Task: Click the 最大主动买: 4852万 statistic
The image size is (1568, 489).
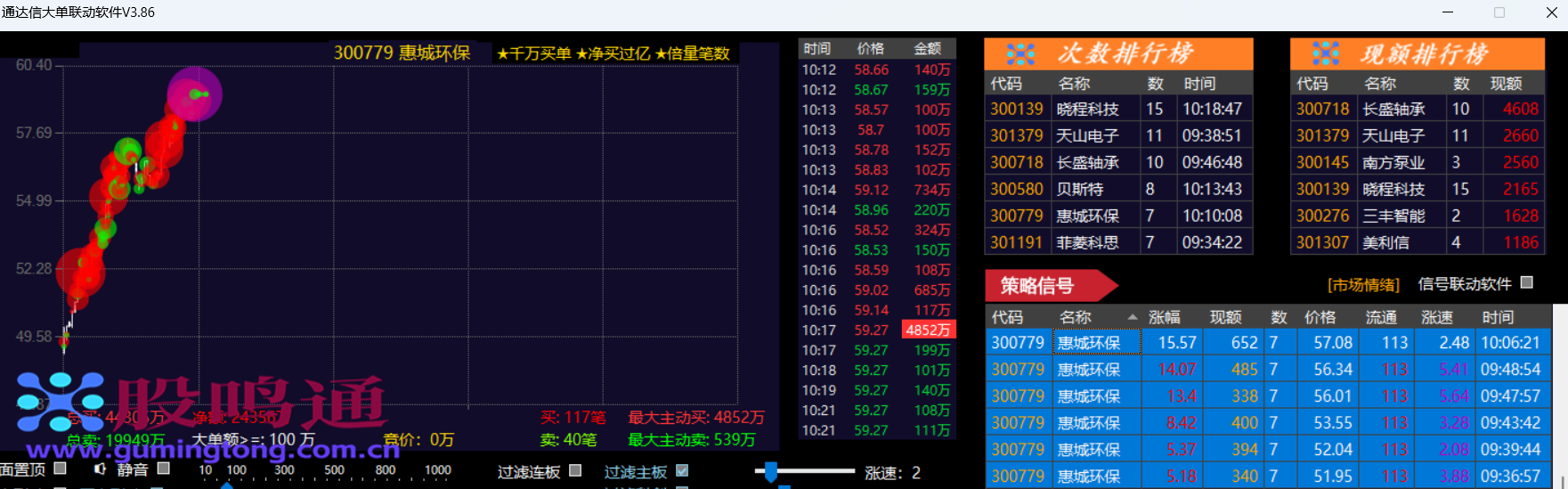Action: tap(696, 417)
